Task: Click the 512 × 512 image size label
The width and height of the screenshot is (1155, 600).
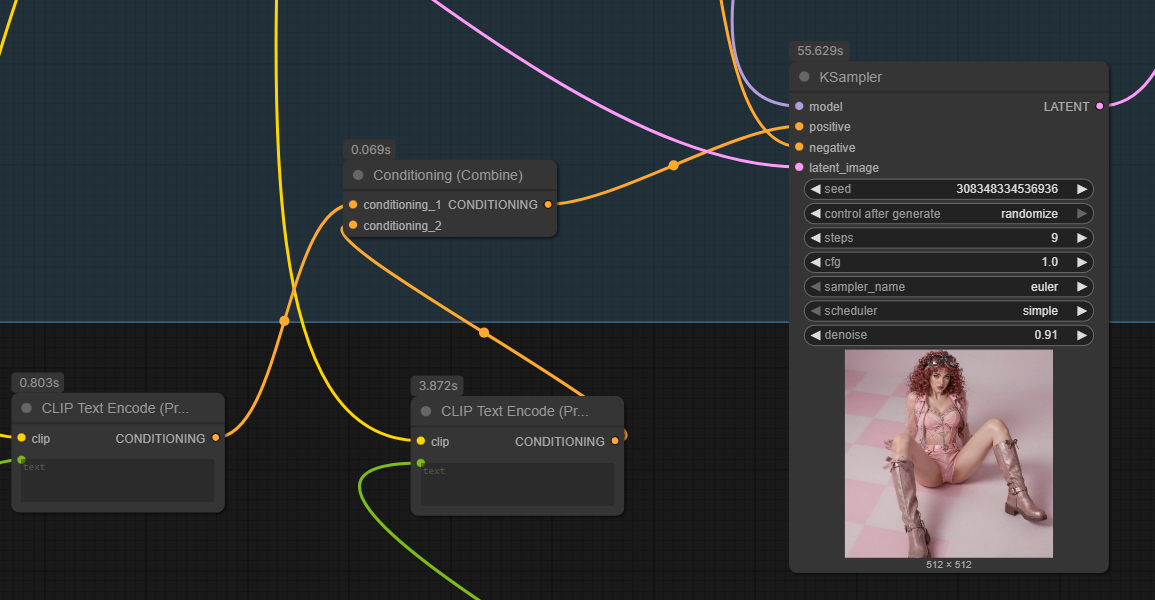Action: (x=949, y=565)
